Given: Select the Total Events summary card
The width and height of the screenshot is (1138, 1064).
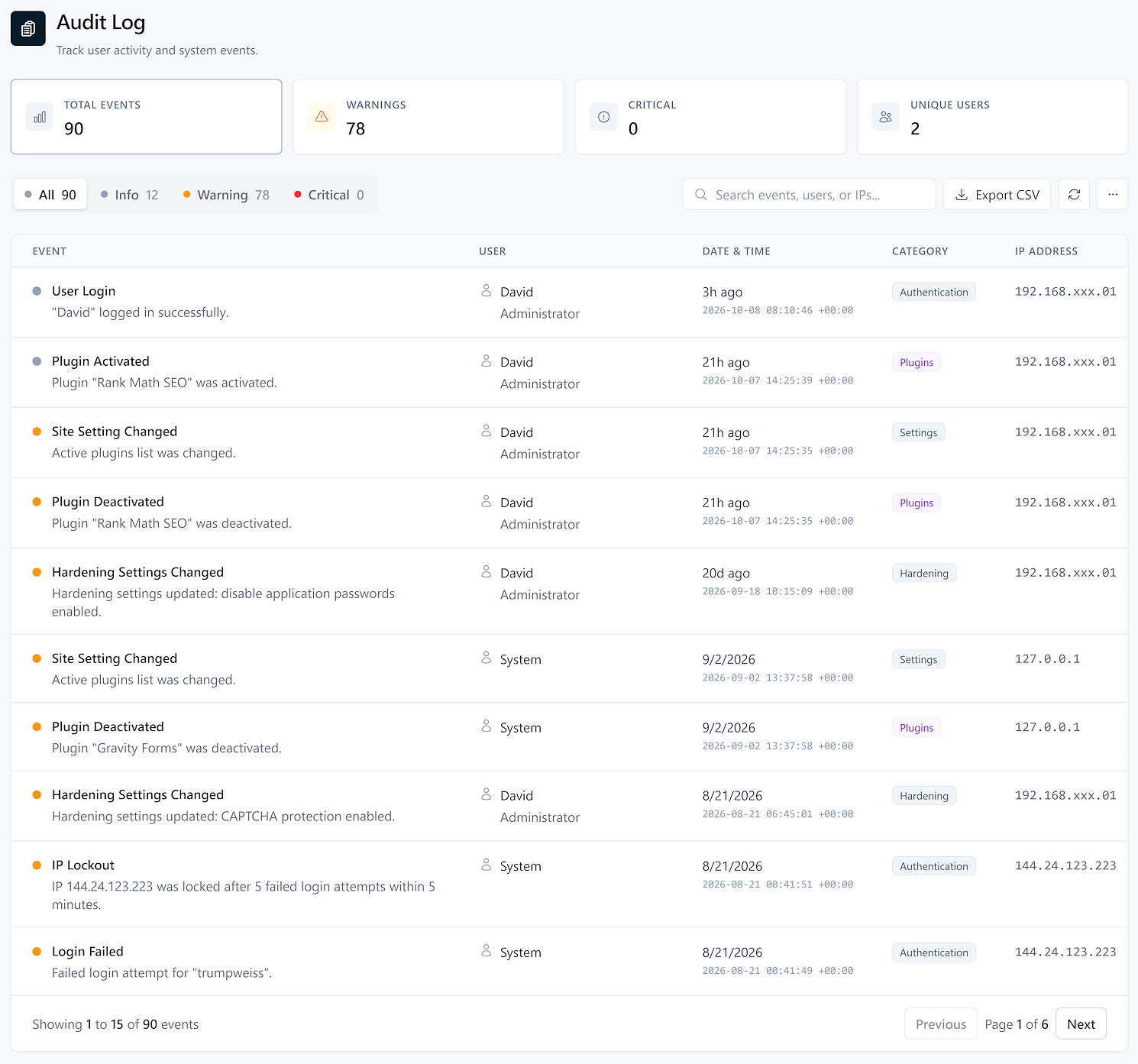Looking at the screenshot, I should (x=147, y=117).
